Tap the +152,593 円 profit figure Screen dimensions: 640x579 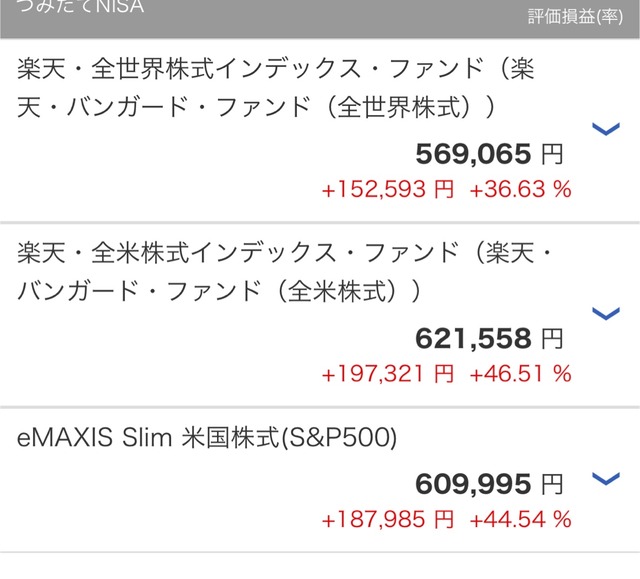tap(387, 189)
